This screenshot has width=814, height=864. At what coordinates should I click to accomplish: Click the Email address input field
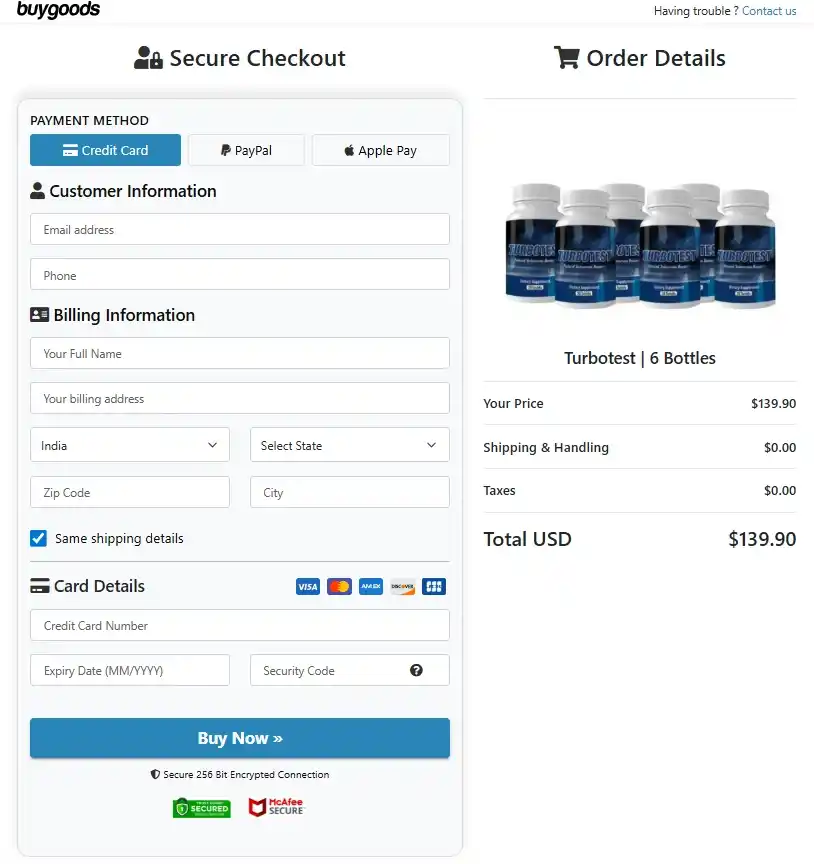[x=239, y=229]
